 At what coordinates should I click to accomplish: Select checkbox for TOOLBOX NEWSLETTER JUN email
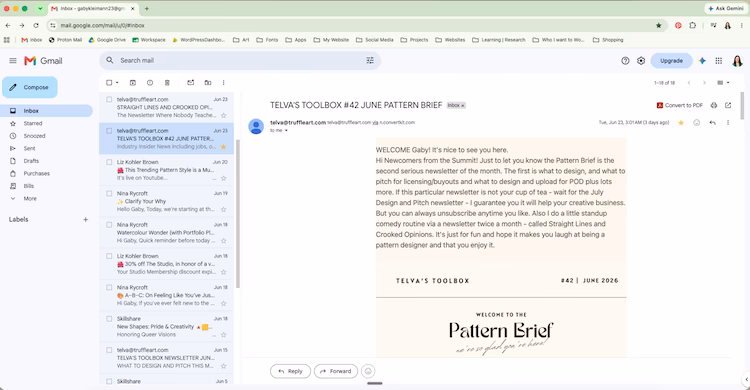[x=109, y=350]
